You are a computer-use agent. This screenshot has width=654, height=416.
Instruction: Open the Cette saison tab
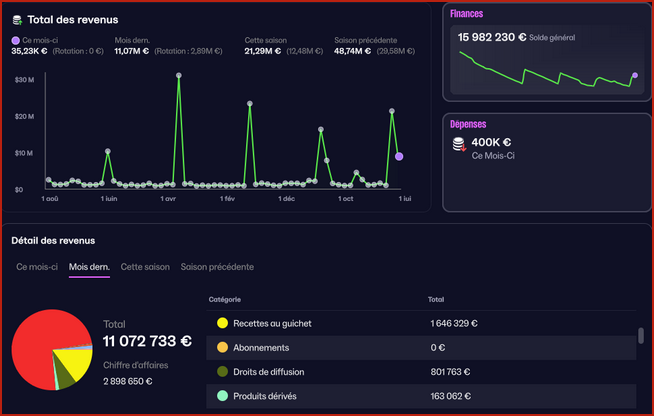click(x=145, y=267)
